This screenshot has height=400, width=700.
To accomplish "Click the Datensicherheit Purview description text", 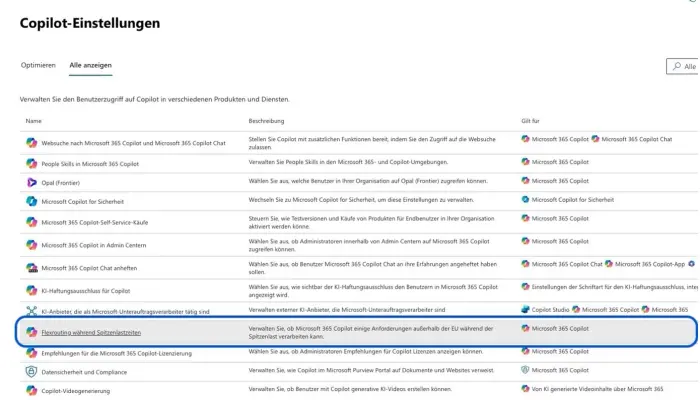I will pos(371,370).
